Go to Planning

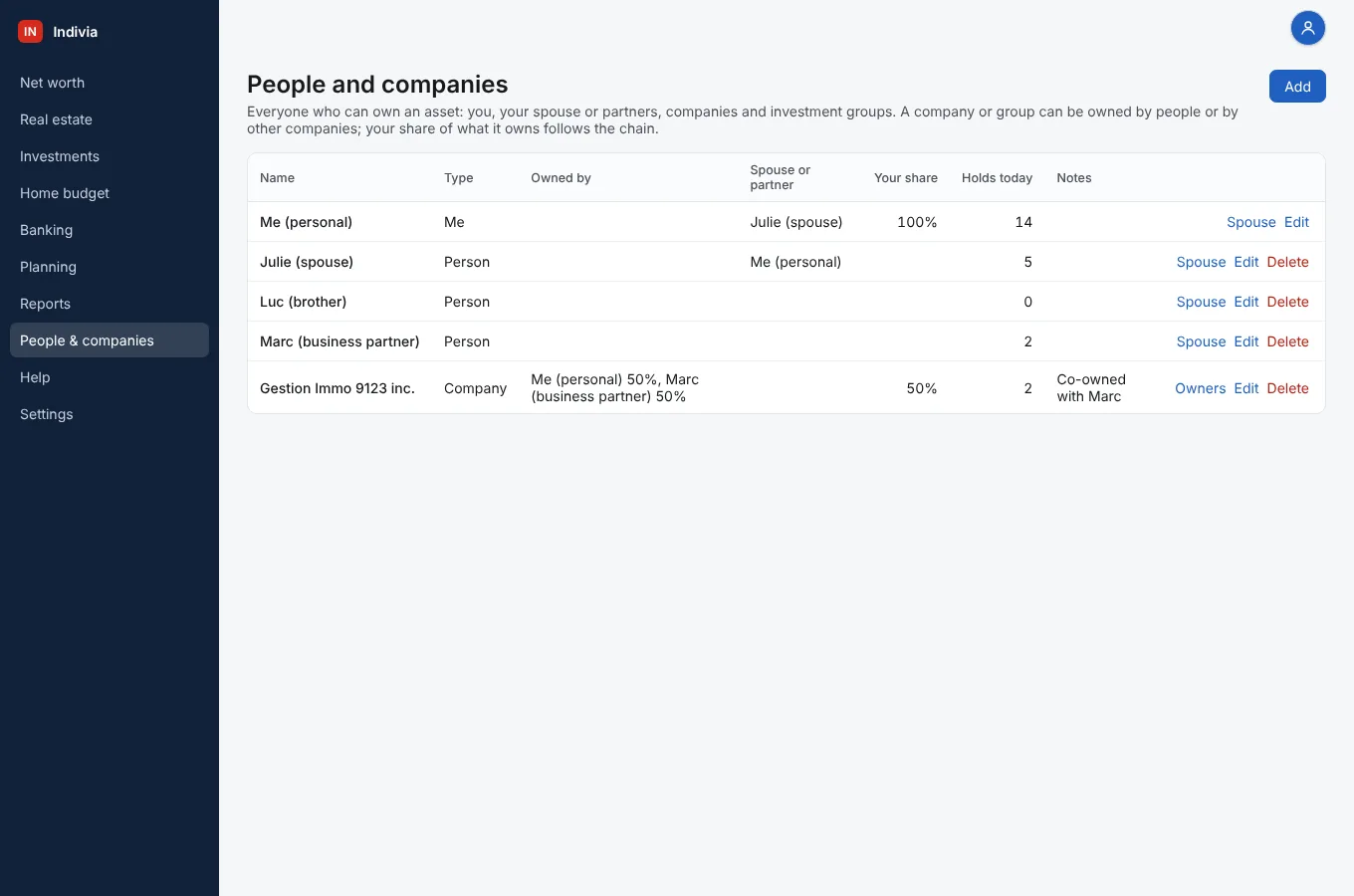point(110,267)
